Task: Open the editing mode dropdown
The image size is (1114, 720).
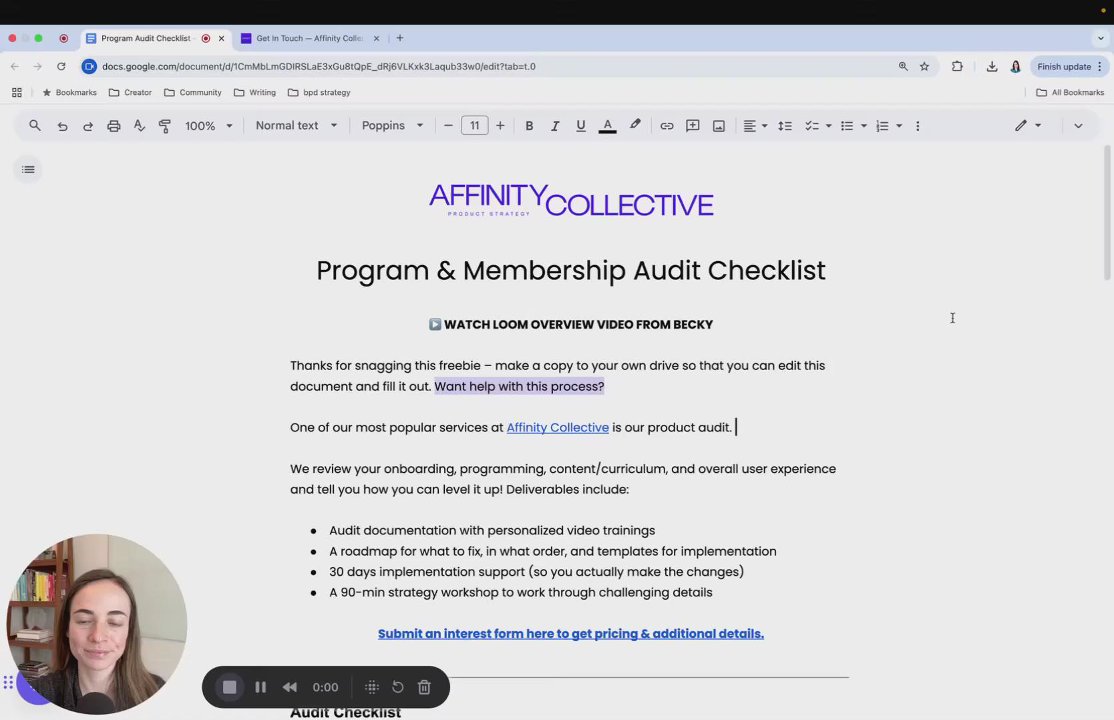Action: (x=1028, y=126)
